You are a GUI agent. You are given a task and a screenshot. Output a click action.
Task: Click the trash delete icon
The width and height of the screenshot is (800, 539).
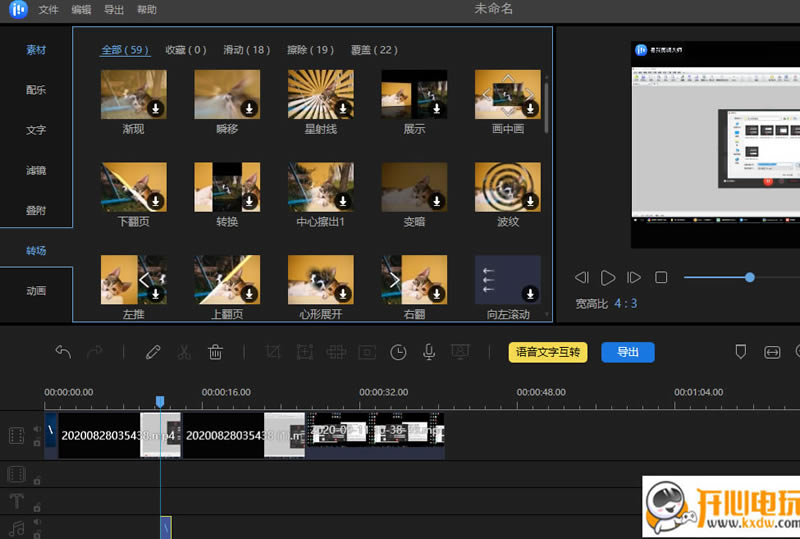[x=215, y=352]
